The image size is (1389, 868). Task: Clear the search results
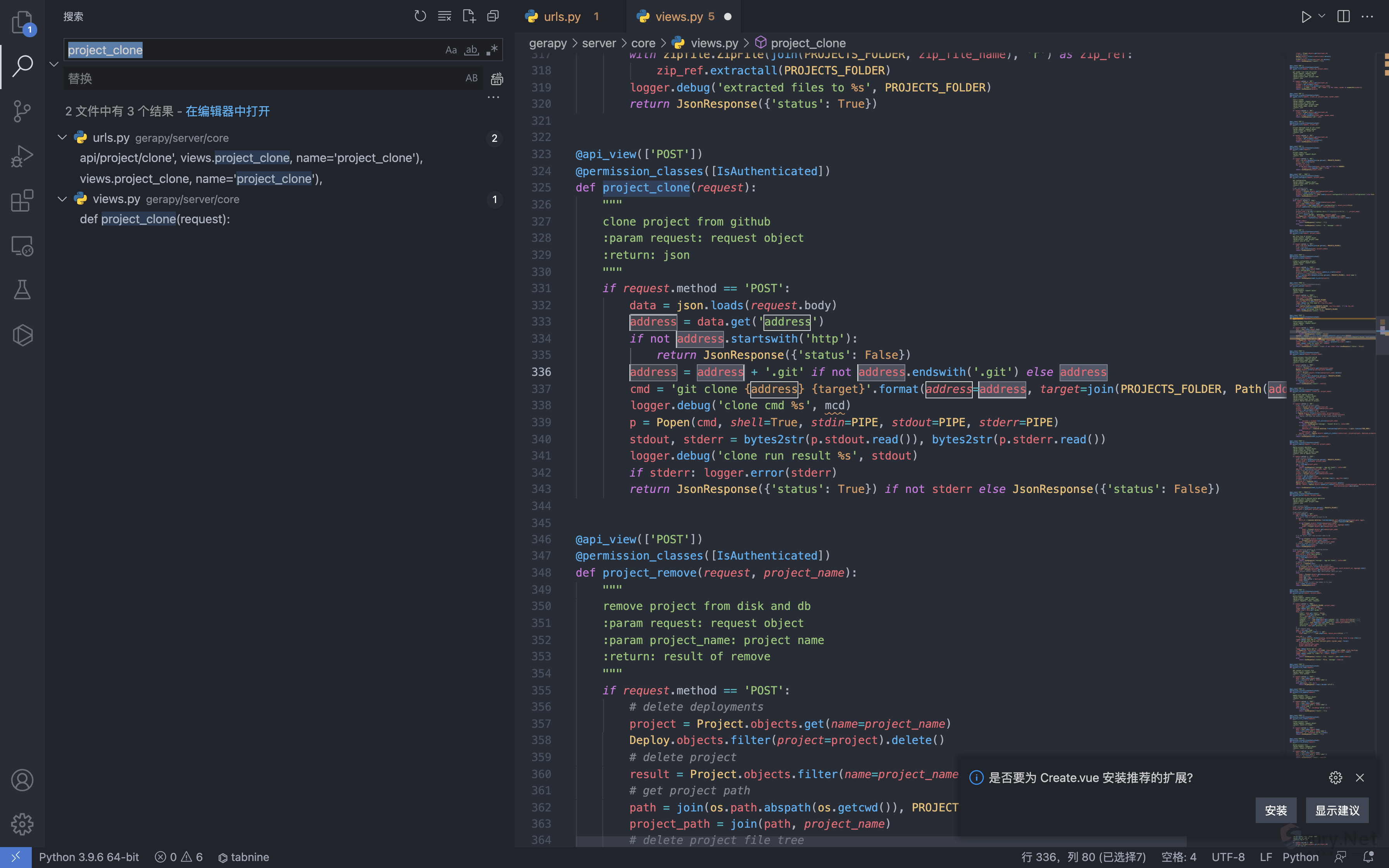click(x=444, y=16)
